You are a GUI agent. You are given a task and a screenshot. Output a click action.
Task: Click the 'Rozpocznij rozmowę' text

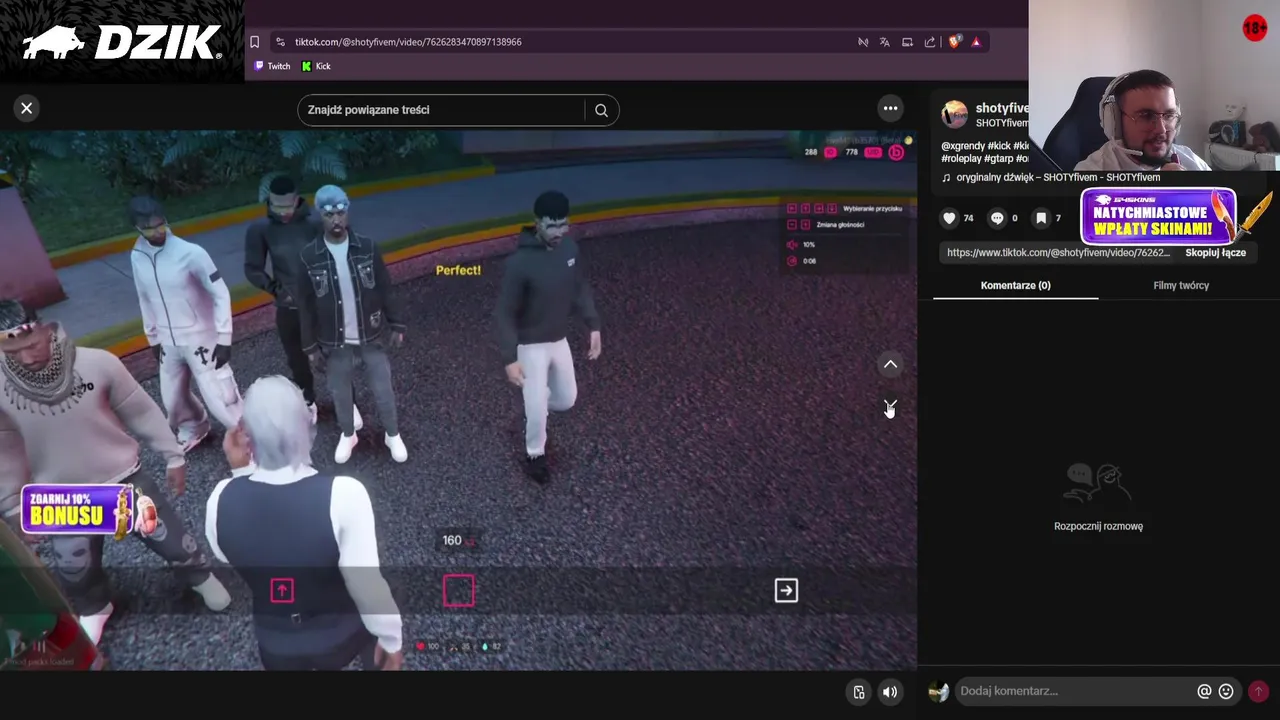pyautogui.click(x=1098, y=526)
